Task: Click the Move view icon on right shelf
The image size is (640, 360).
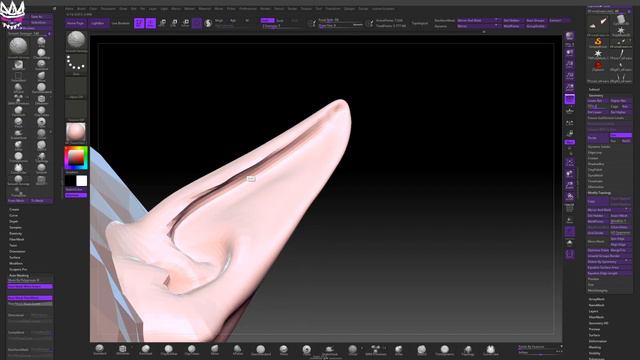Action: point(570,174)
